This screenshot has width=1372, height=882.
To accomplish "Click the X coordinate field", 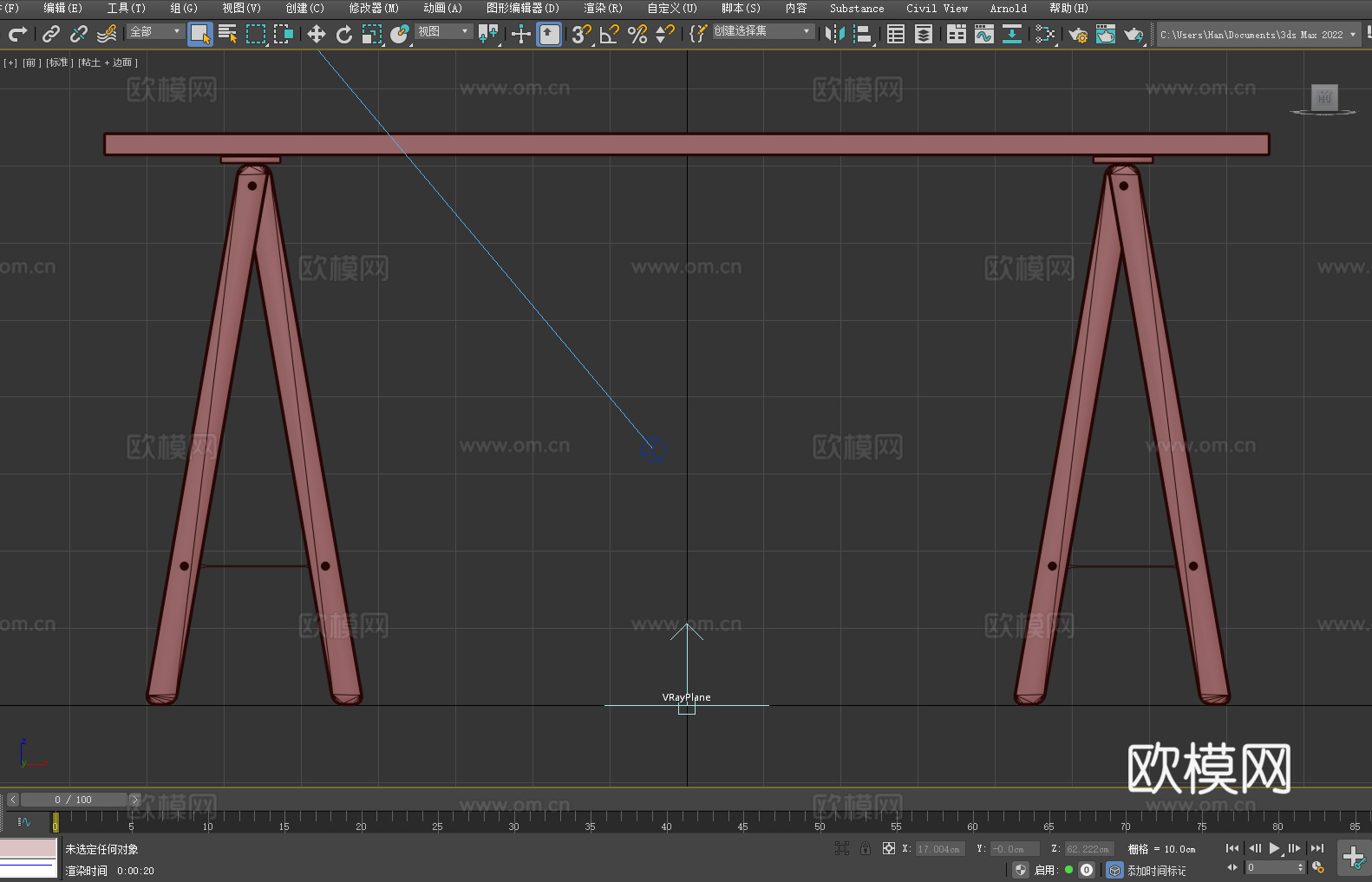I will tap(940, 849).
